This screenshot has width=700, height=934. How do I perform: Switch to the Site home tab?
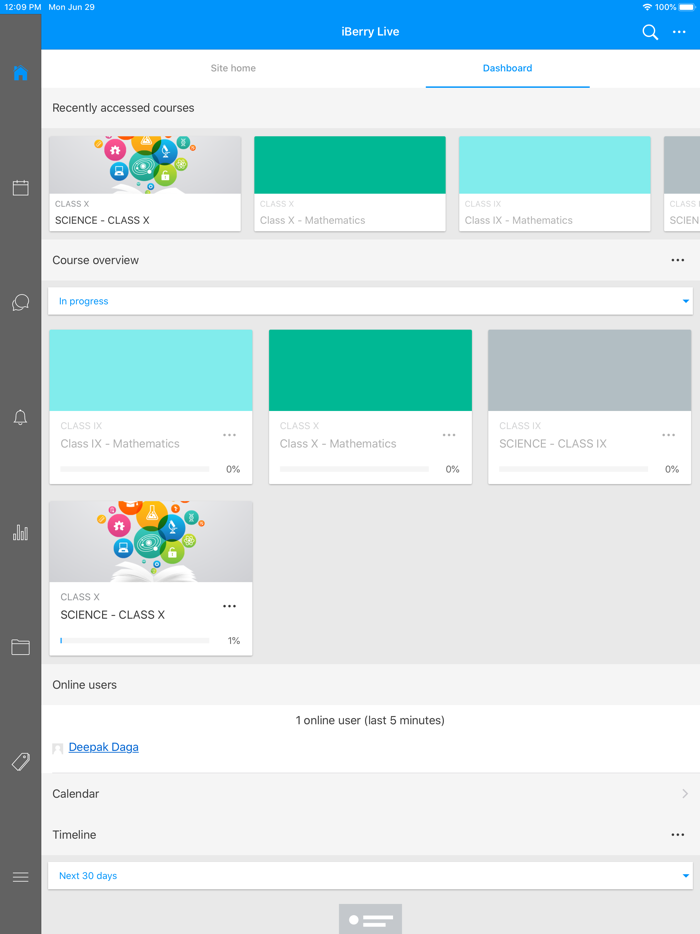233,68
